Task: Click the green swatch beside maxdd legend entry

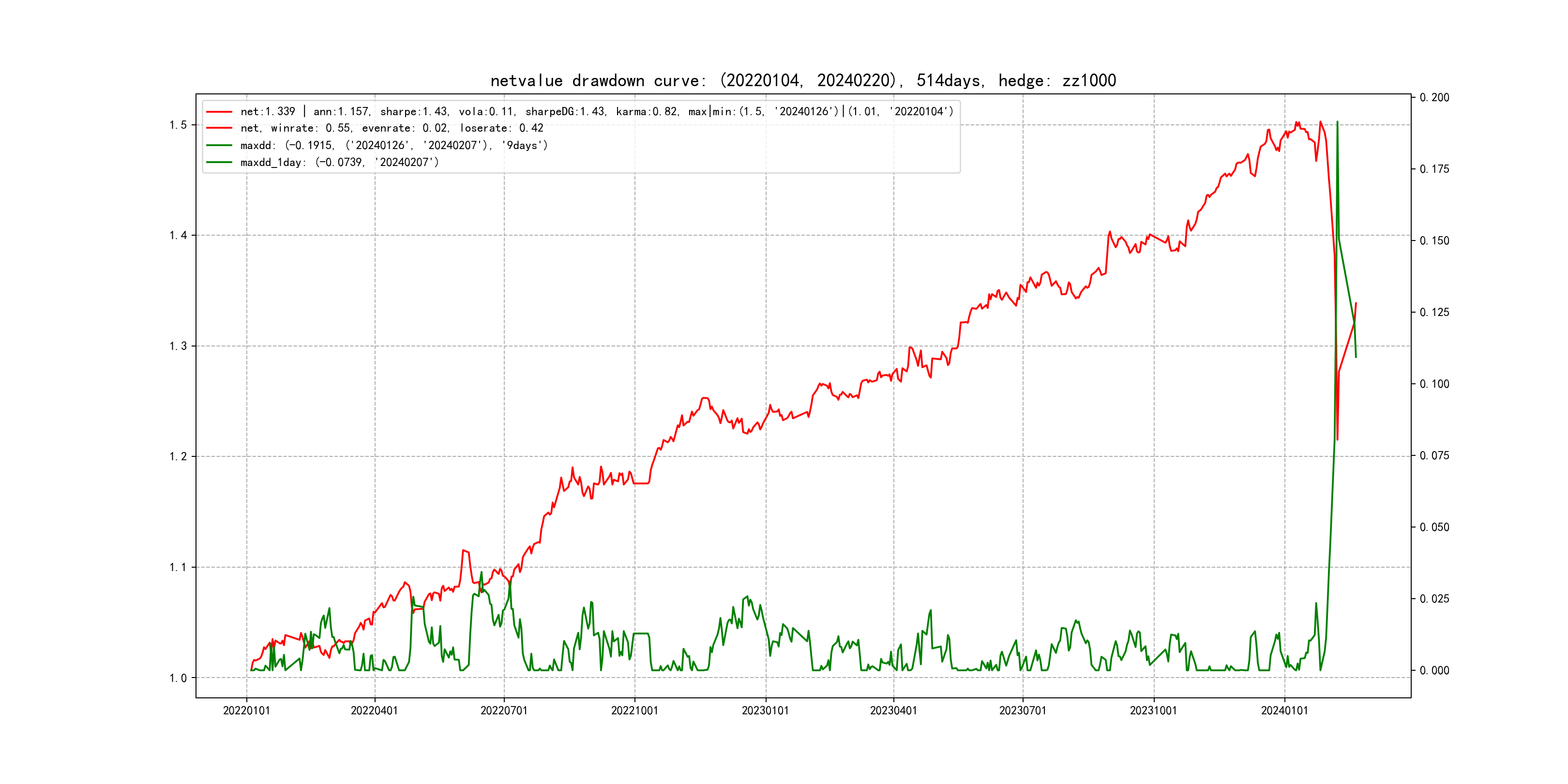Action: click(x=219, y=146)
